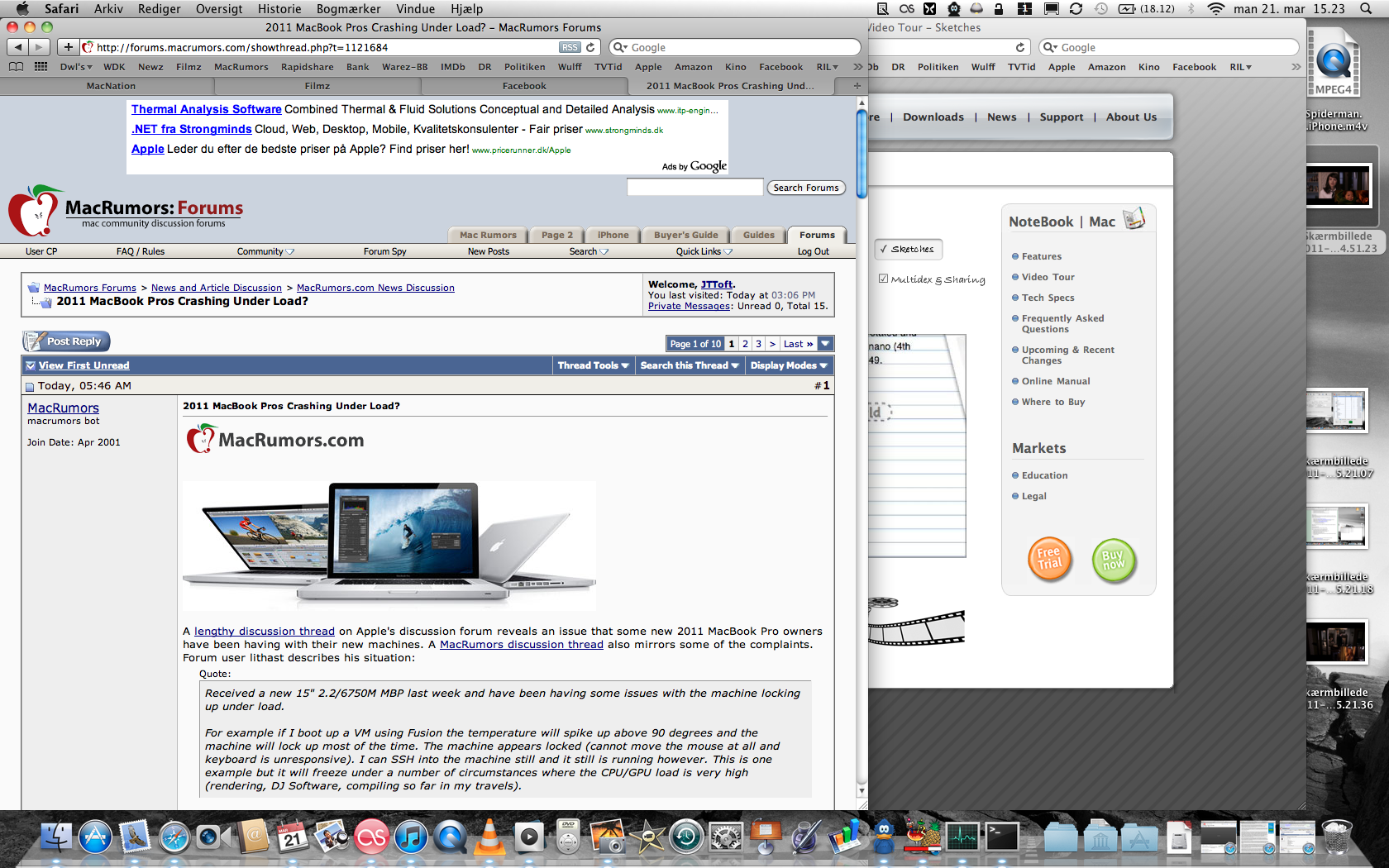
Task: Click the Search Forums button
Action: (x=806, y=188)
